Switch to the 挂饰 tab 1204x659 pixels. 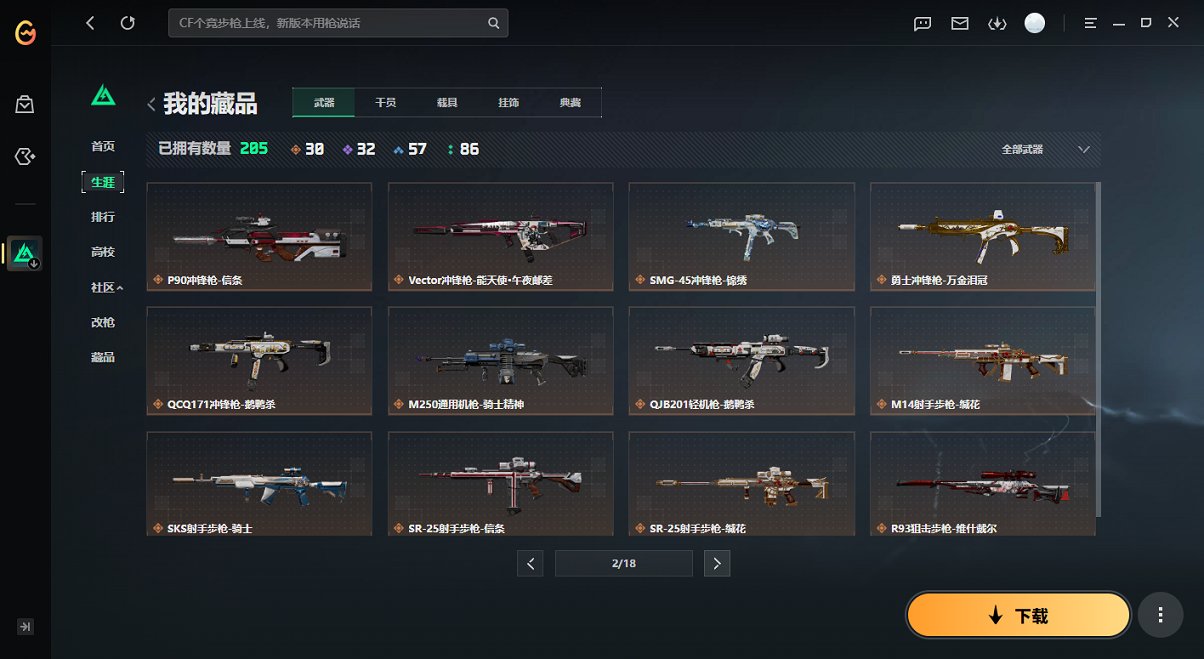[x=509, y=103]
